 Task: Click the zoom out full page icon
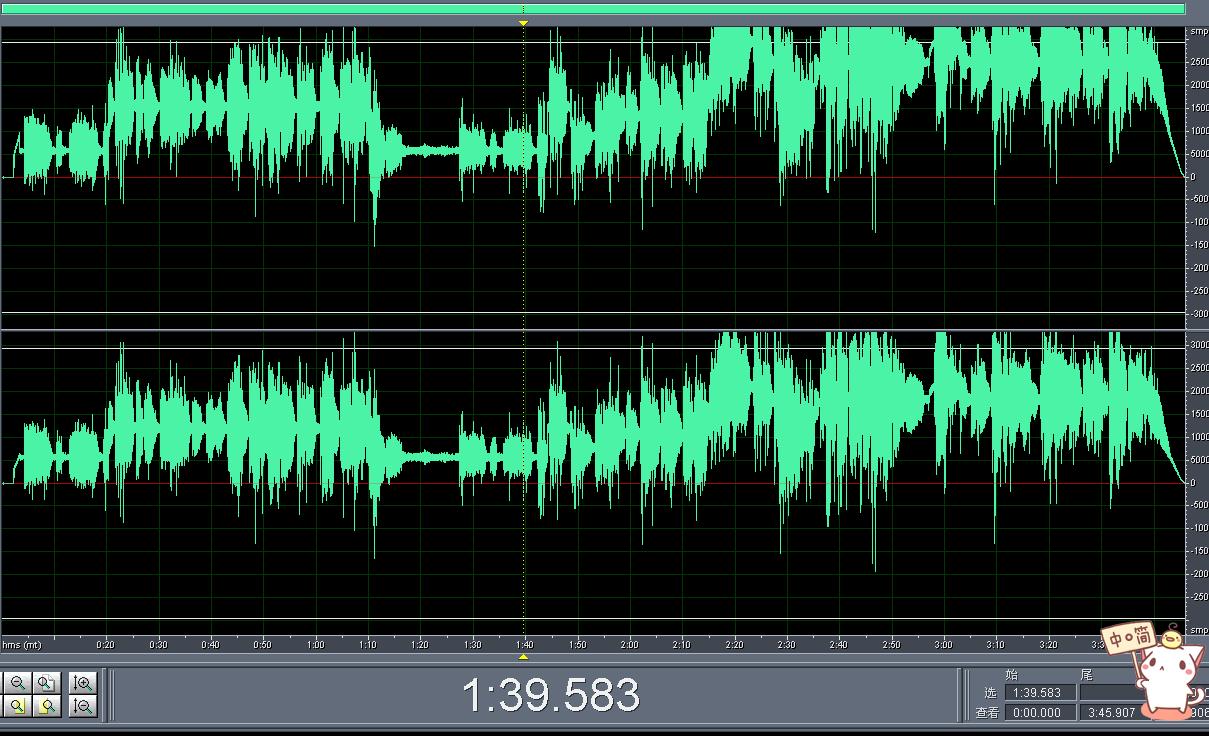[47, 683]
